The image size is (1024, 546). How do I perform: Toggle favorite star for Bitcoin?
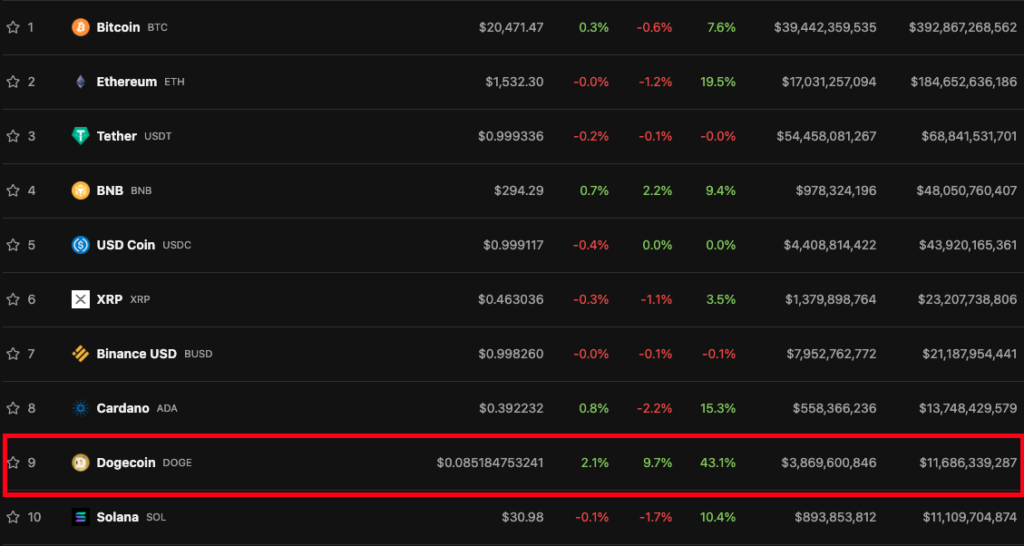tap(13, 28)
